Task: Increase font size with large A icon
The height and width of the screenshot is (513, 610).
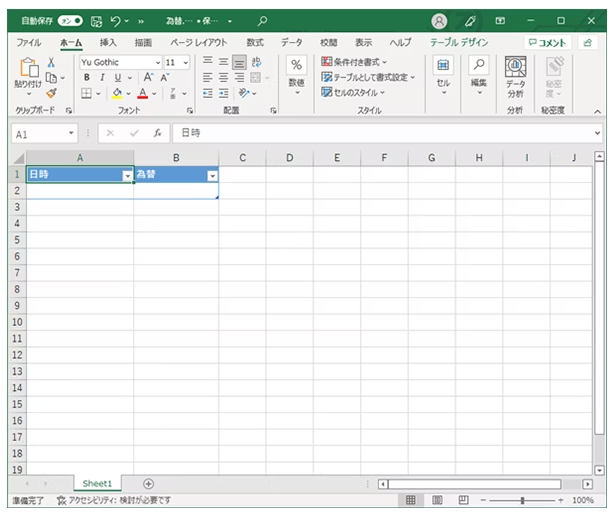Action: coord(148,77)
